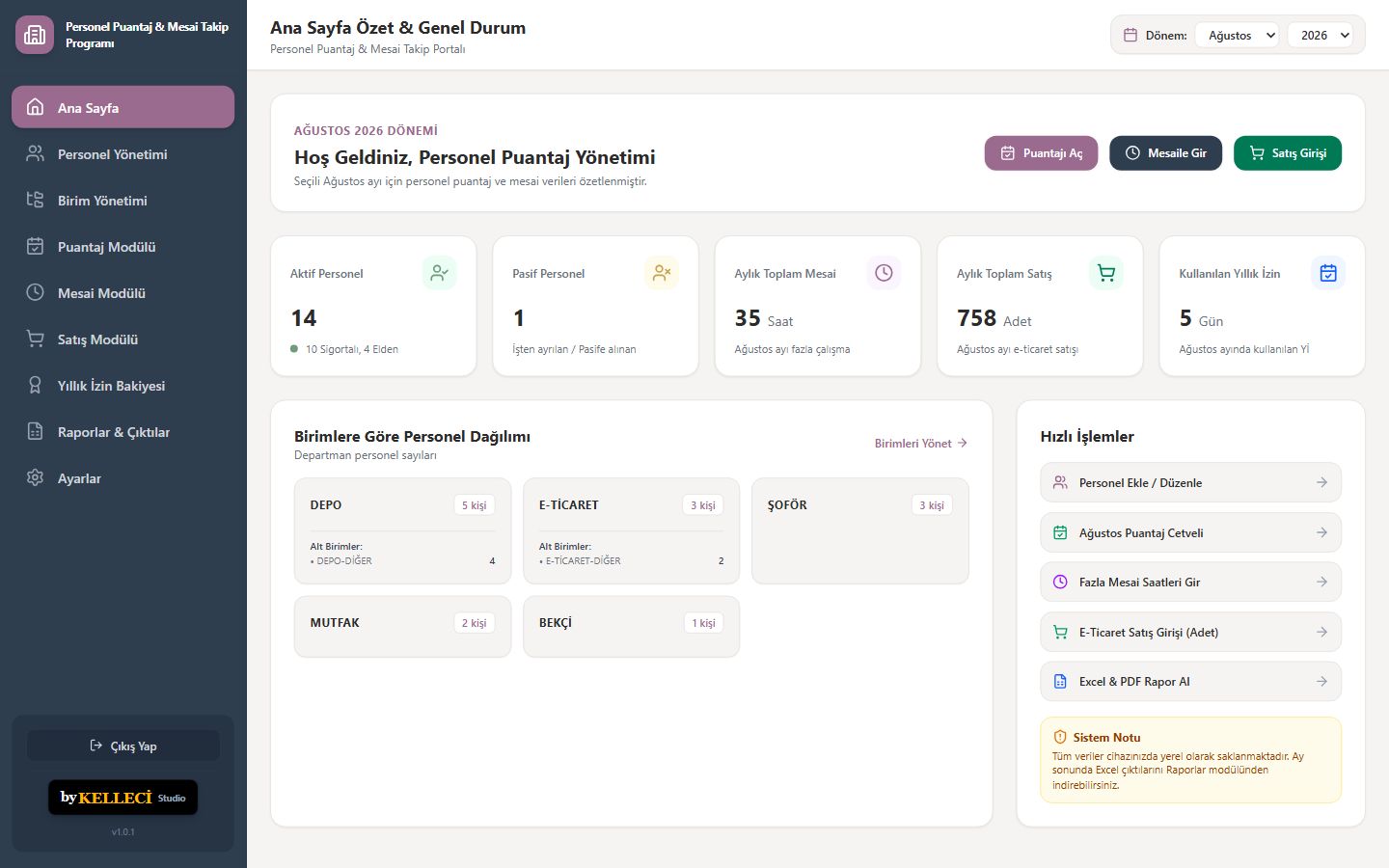Click the arrow on Ağustos Puantaj Cetveli row
Screen dimensions: 1389x868
tap(1321, 532)
